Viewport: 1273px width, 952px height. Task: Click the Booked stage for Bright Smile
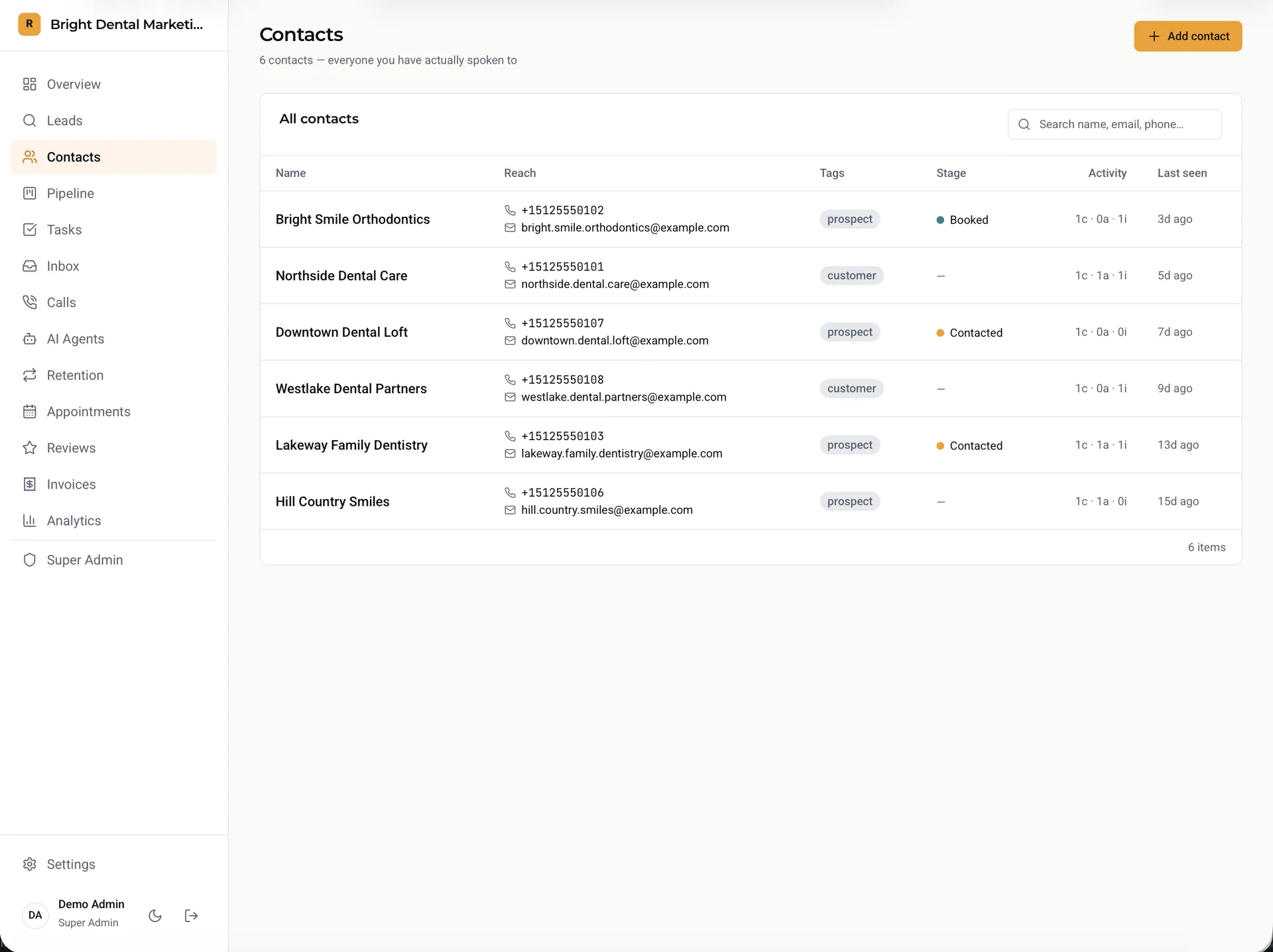(962, 219)
